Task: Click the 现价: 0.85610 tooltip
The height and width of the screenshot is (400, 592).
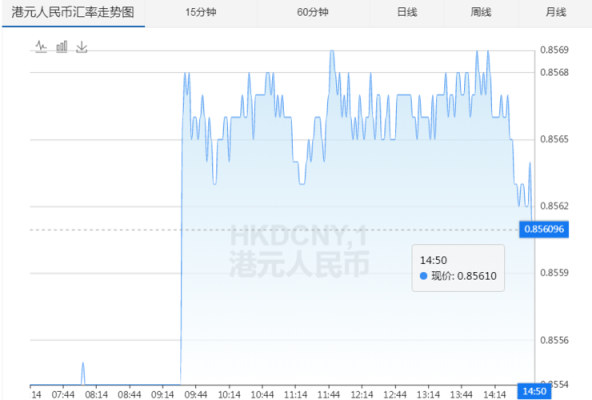Action: pos(458,268)
